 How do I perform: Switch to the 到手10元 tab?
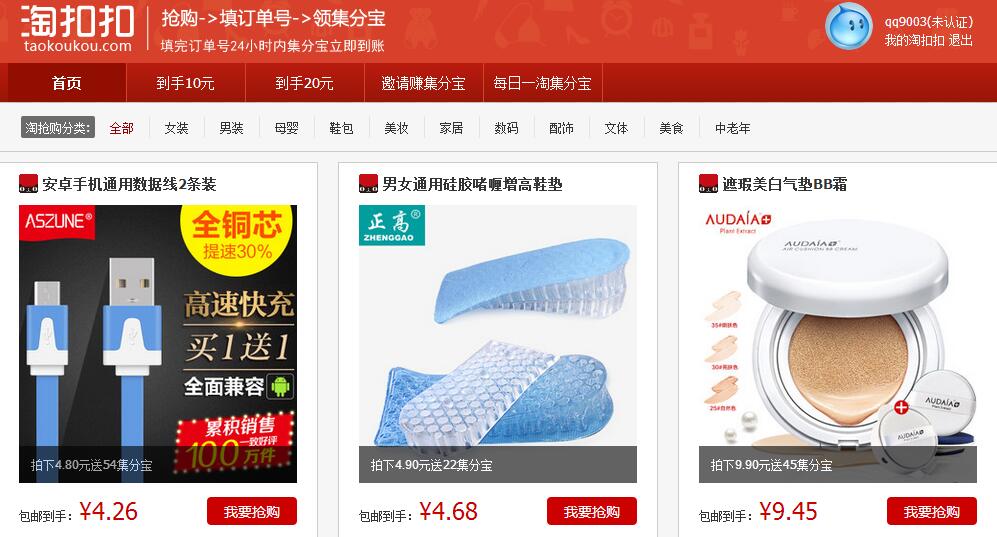(186, 83)
